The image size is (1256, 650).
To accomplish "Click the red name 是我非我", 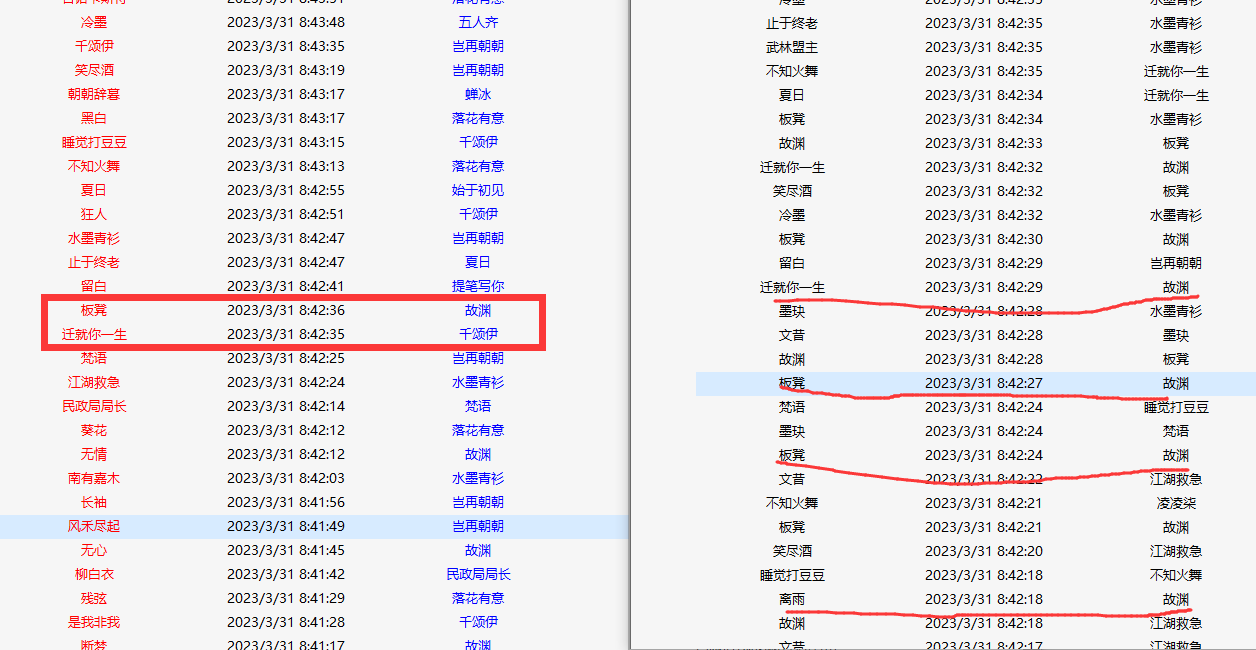I will pos(94,622).
